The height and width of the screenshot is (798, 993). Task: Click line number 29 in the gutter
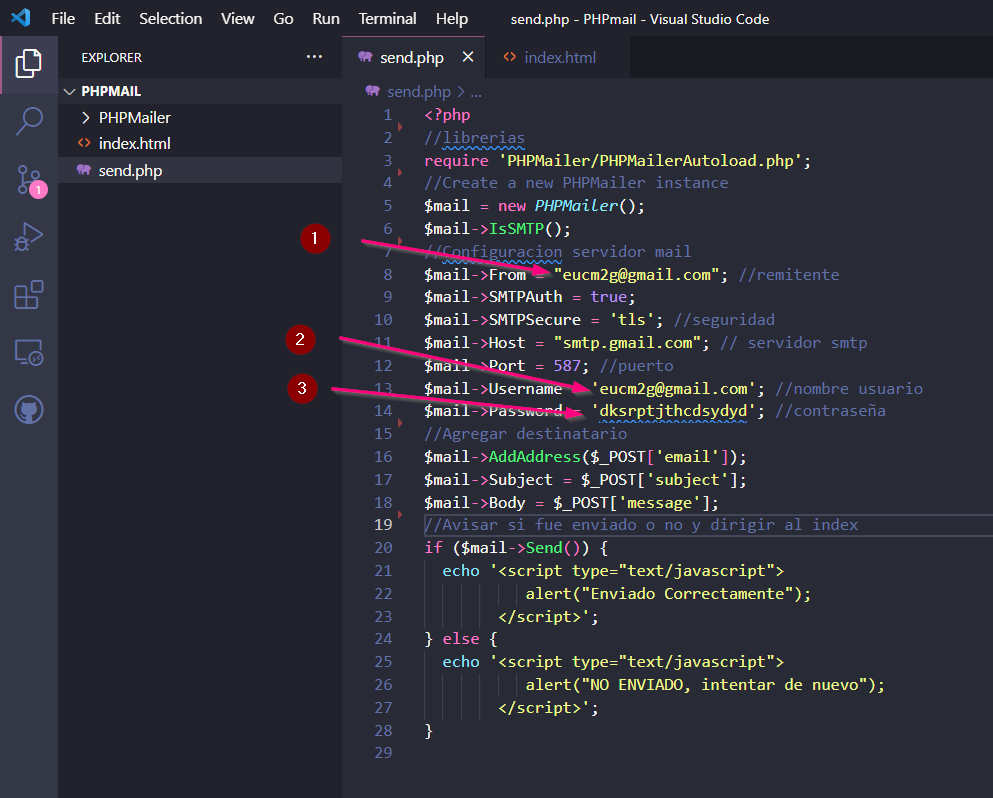[383, 753]
